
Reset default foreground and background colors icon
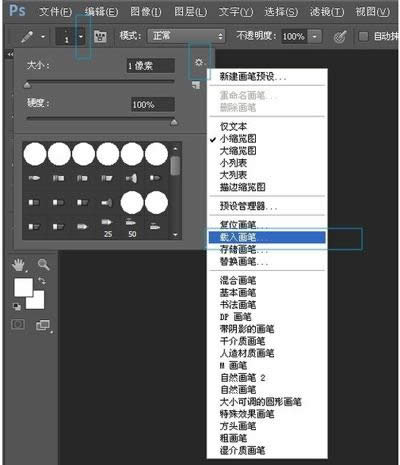point(17,306)
